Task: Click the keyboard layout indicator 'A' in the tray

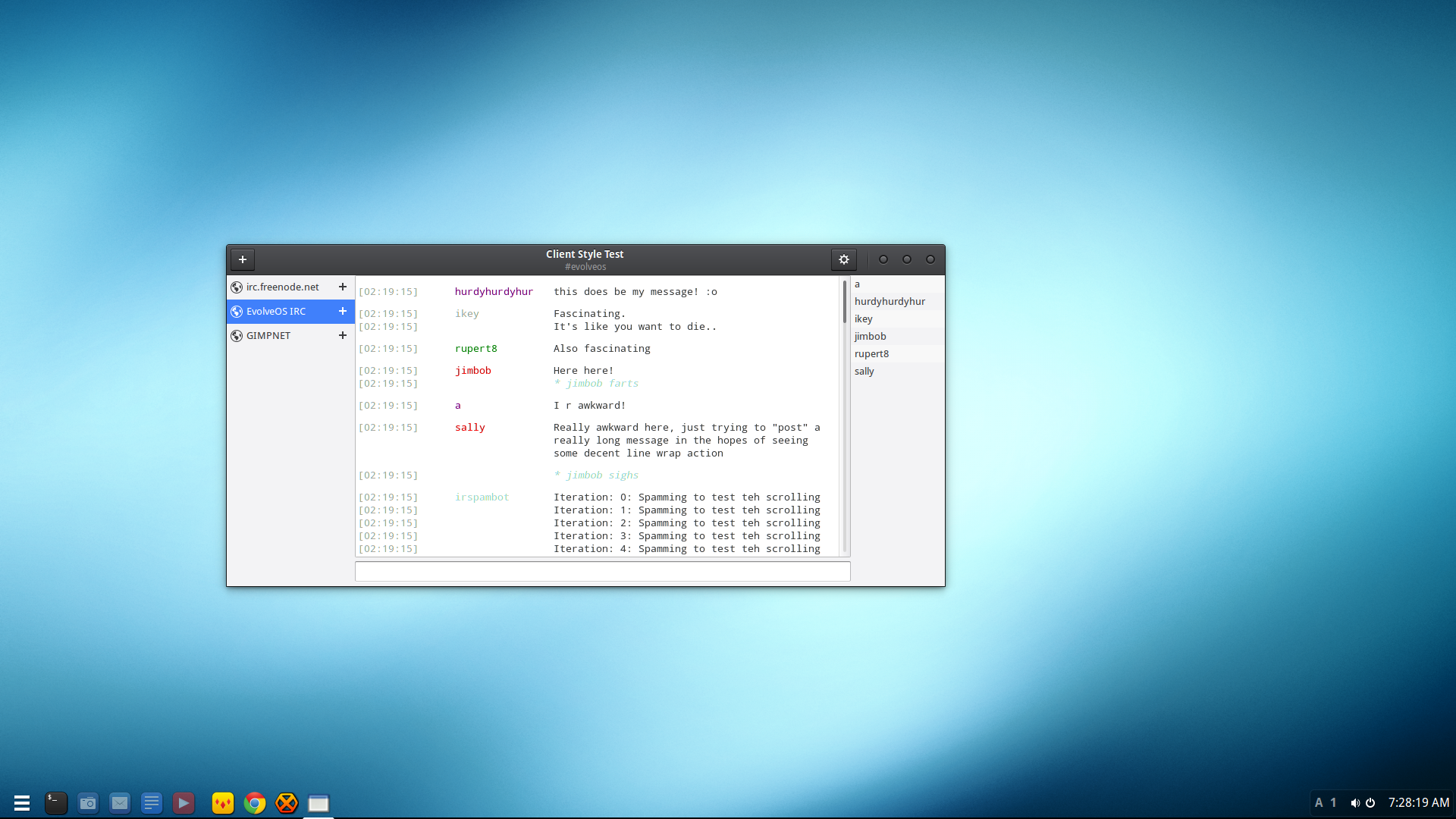Action: [x=1319, y=803]
